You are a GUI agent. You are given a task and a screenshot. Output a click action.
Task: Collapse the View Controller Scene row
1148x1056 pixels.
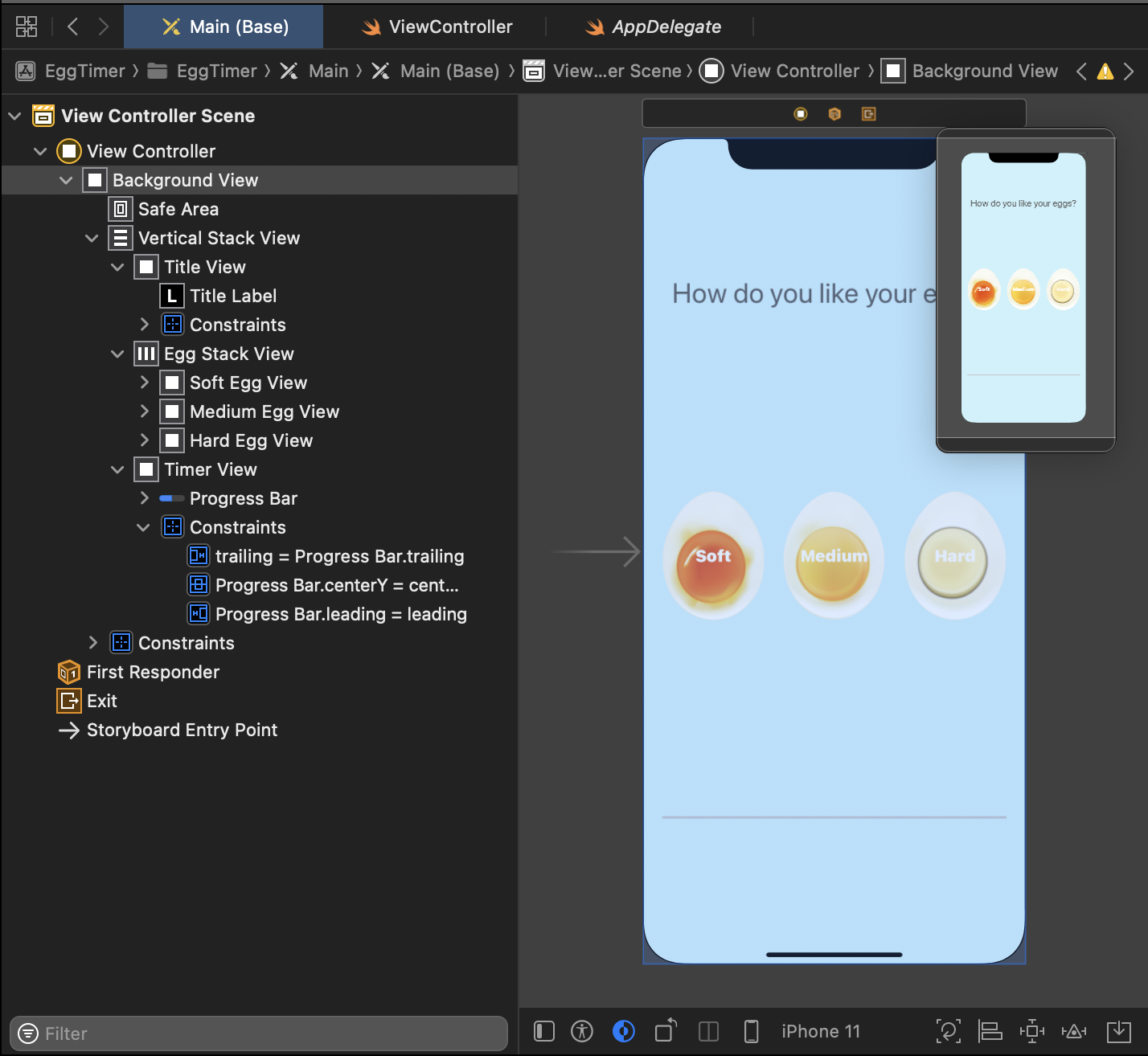(14, 116)
